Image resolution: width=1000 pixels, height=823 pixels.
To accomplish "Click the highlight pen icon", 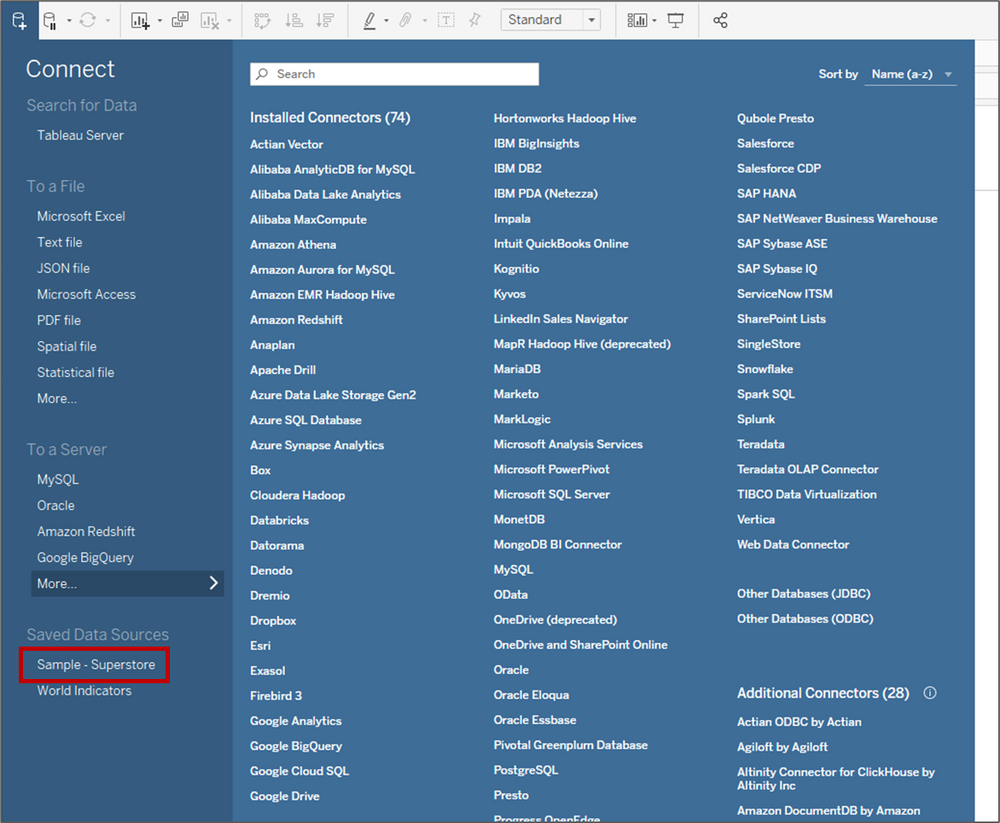I will point(369,20).
